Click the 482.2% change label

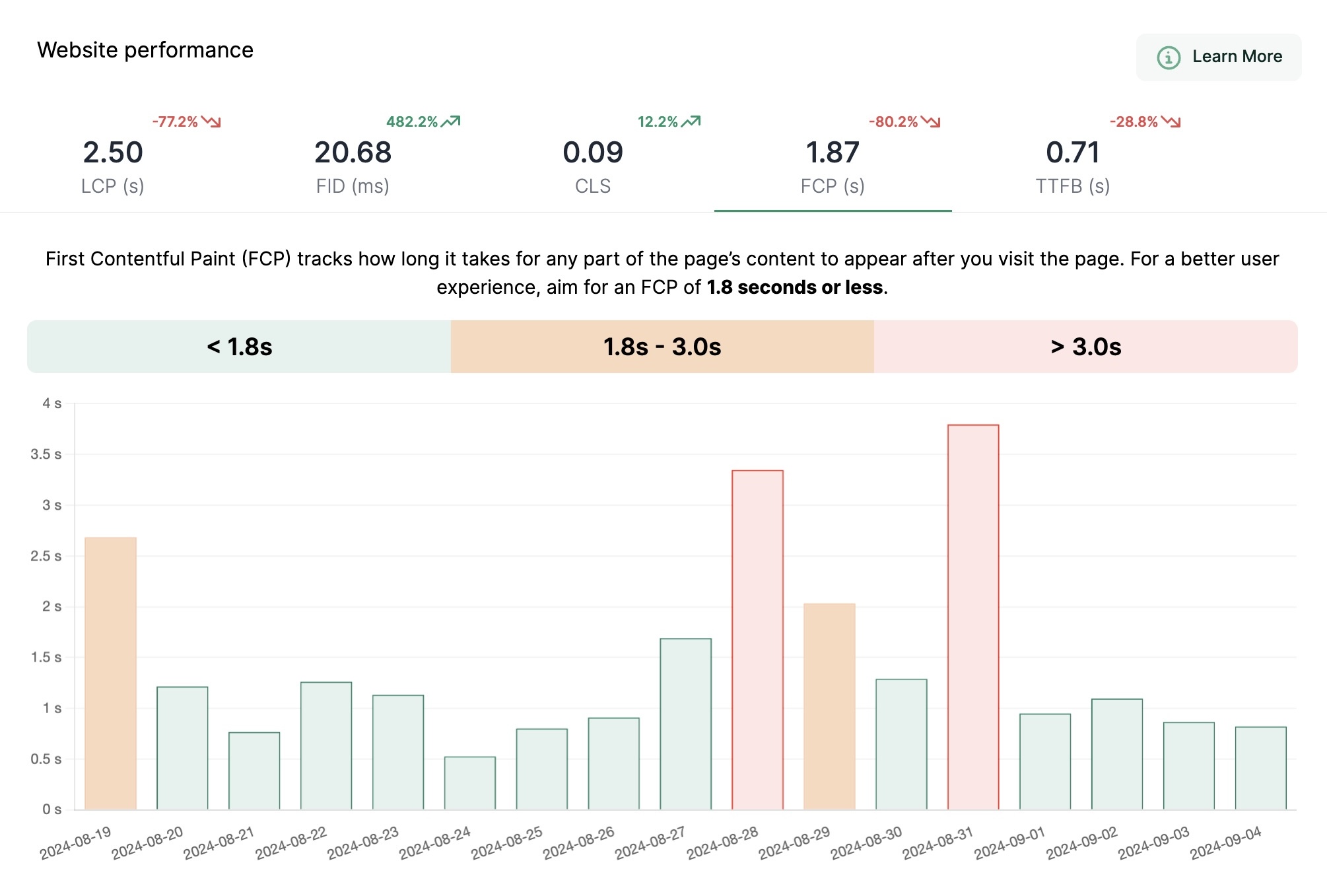tap(412, 121)
